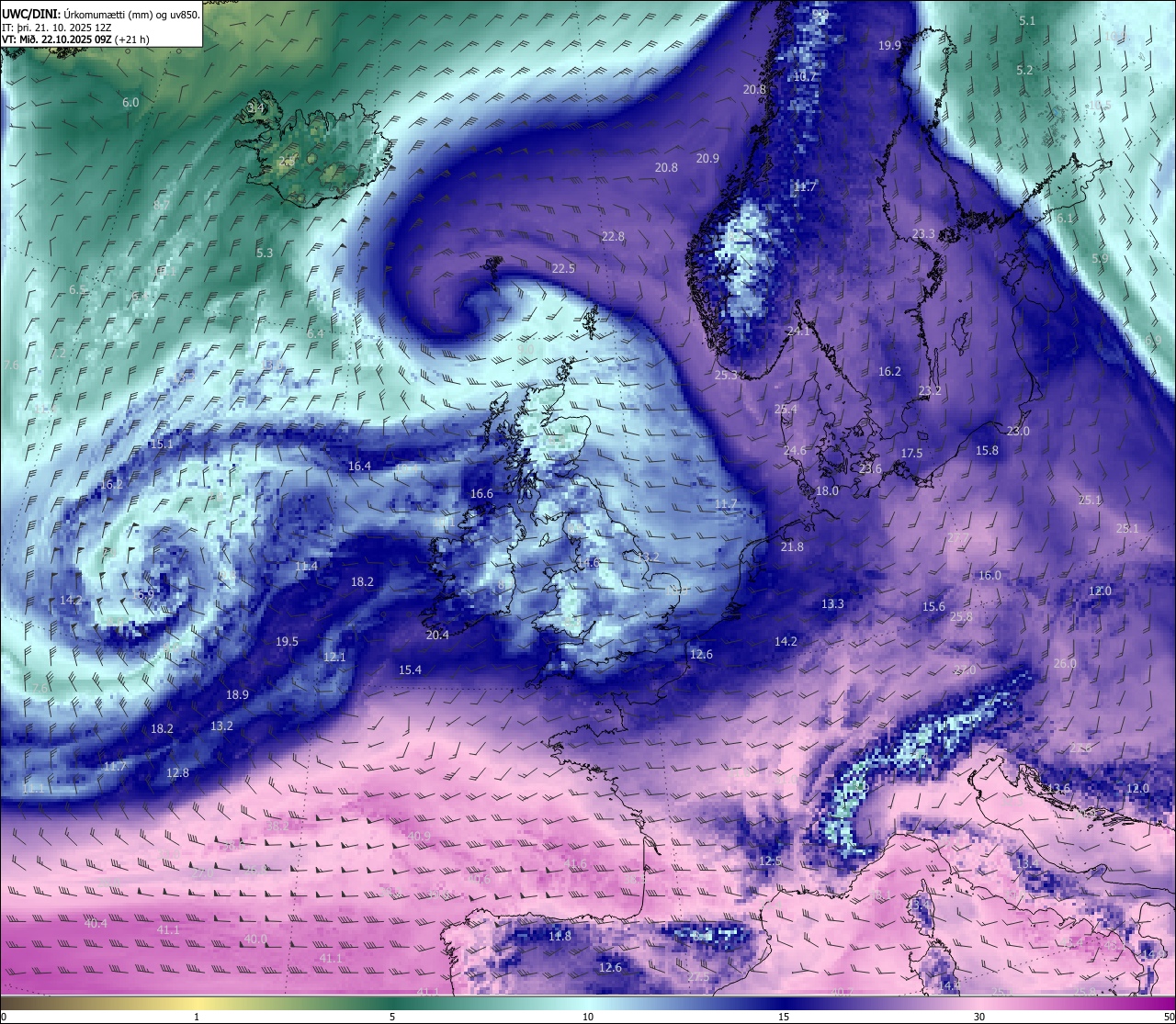Image resolution: width=1176 pixels, height=1024 pixels.
Task: Click the color scale label 0
Action: (3, 1017)
